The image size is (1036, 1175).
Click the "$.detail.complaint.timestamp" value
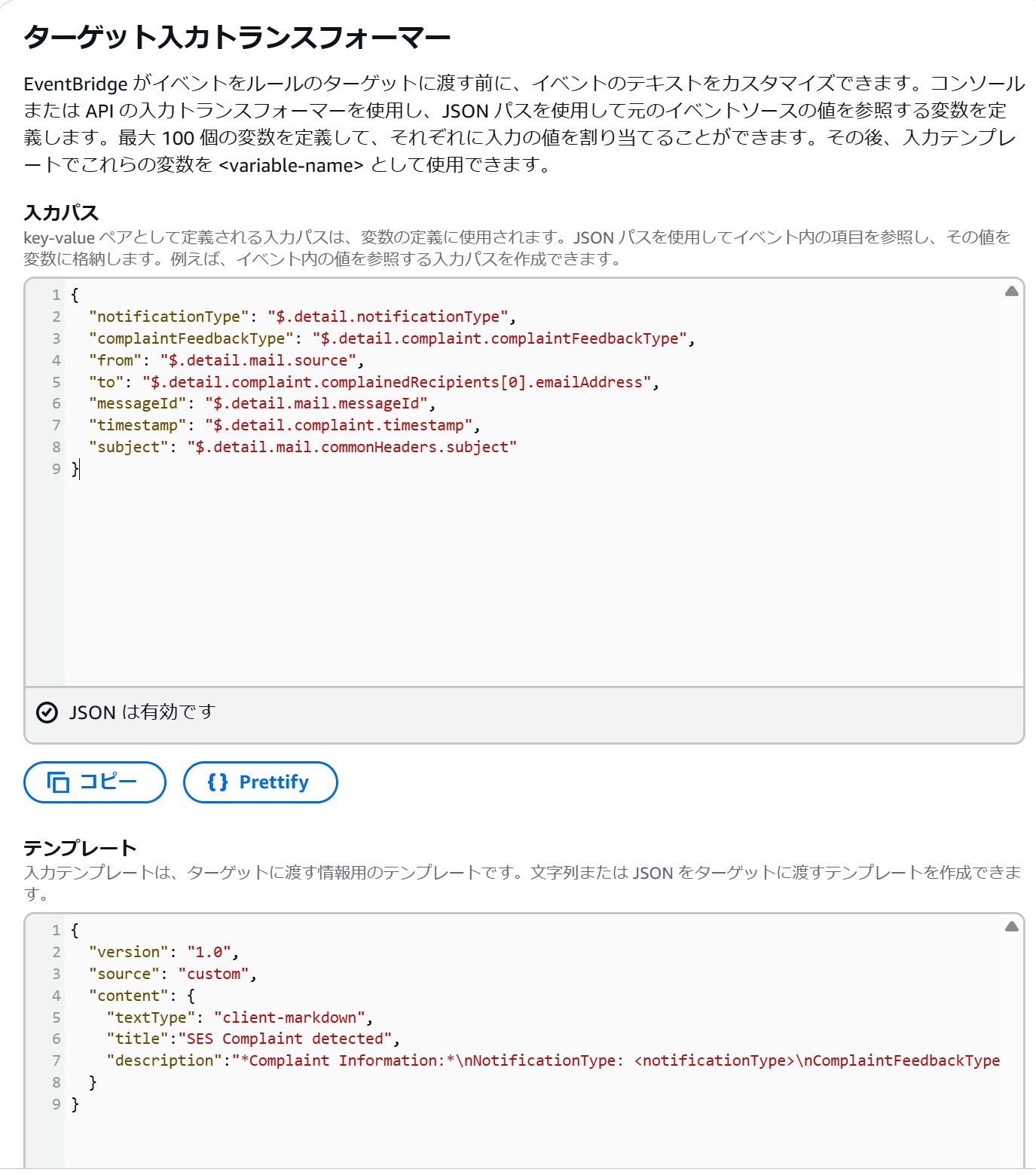338,425
